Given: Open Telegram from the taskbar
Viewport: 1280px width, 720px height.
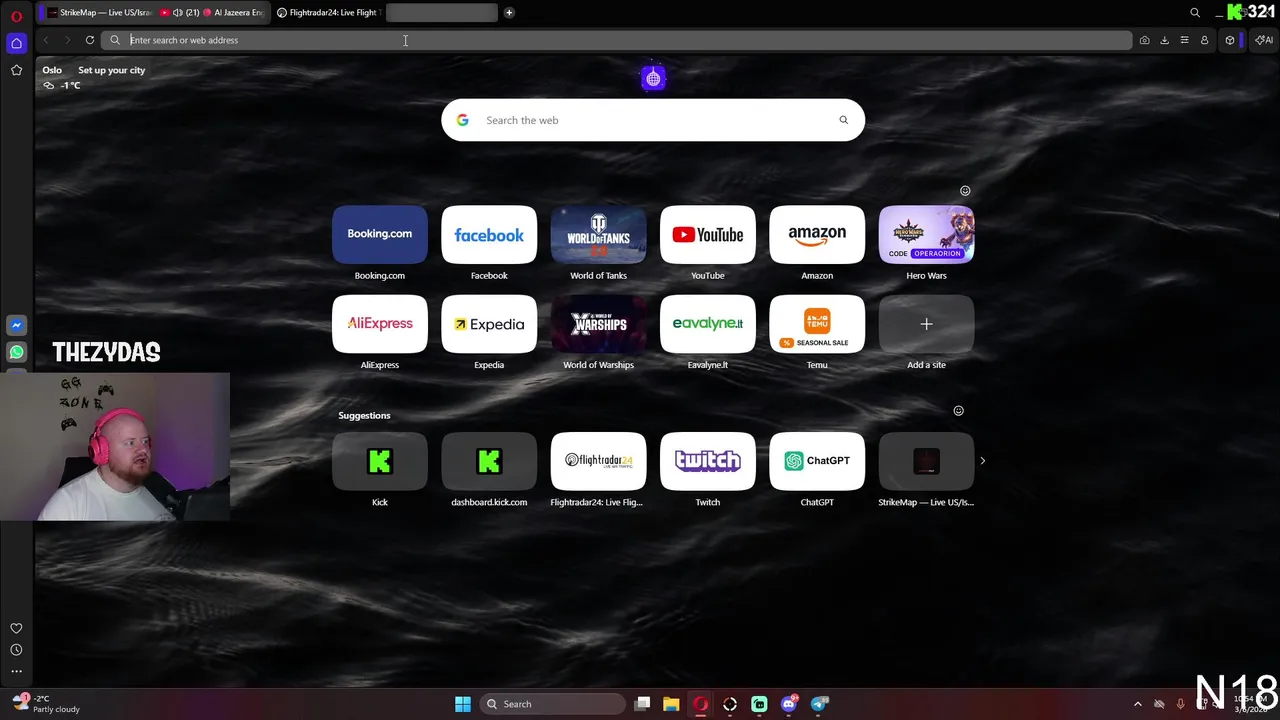Looking at the screenshot, I should (x=819, y=704).
